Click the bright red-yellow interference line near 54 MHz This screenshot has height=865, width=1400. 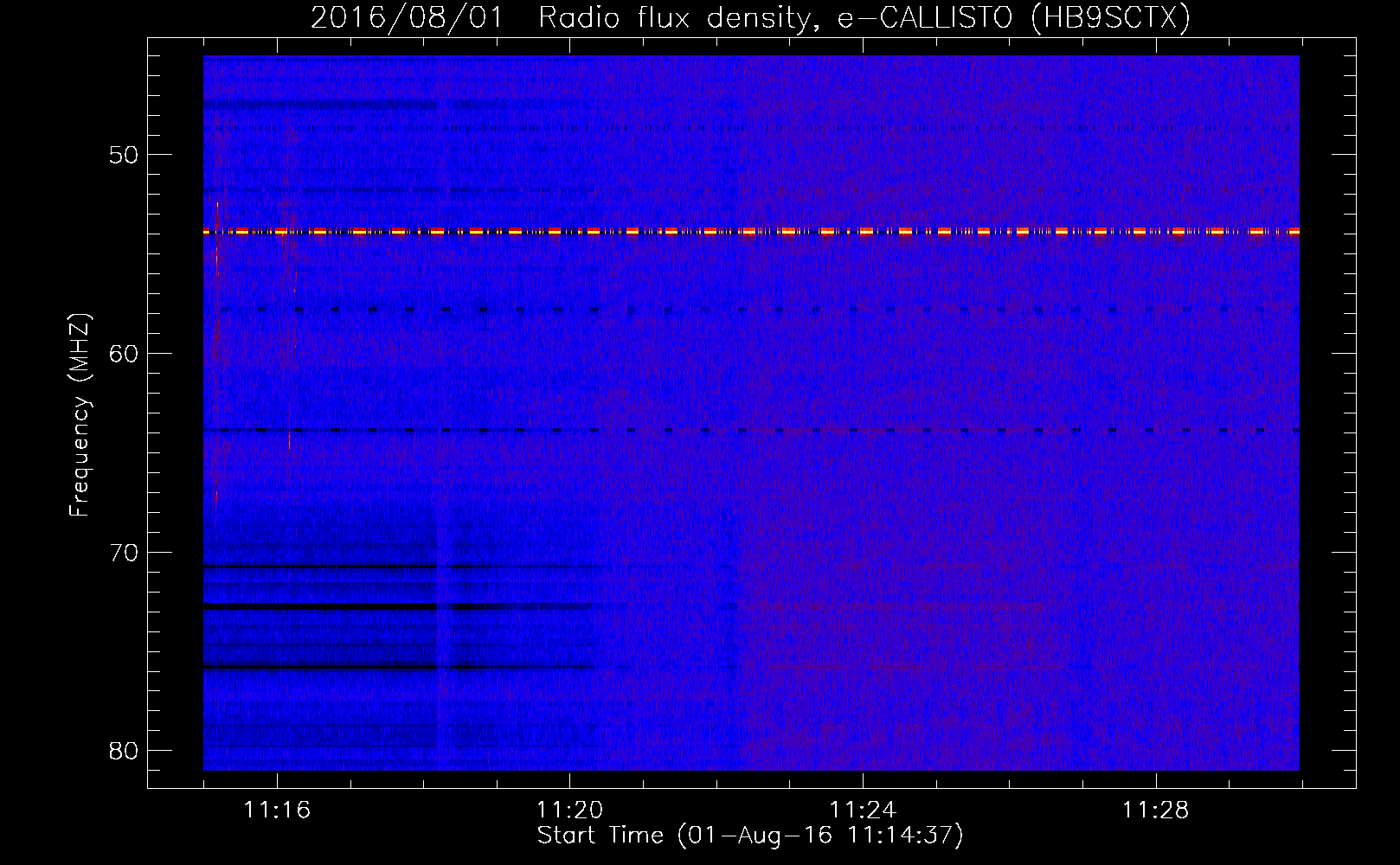click(x=751, y=232)
